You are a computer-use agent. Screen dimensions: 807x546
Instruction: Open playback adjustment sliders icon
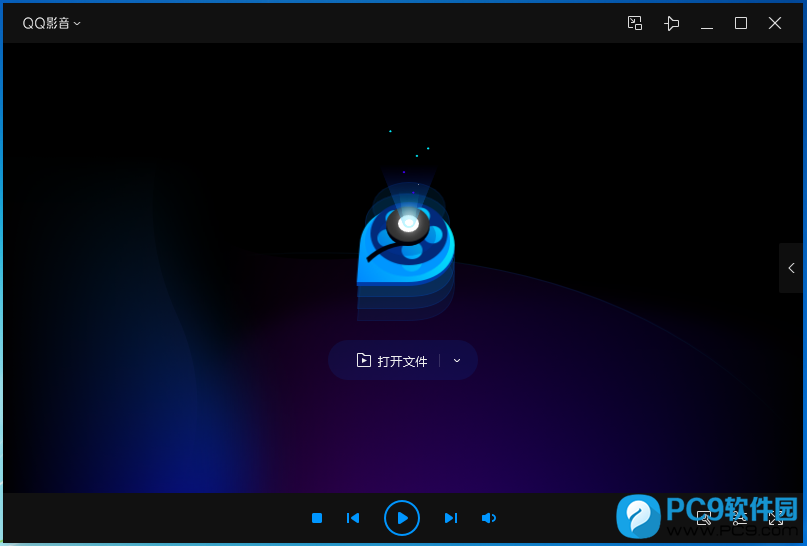click(x=740, y=518)
